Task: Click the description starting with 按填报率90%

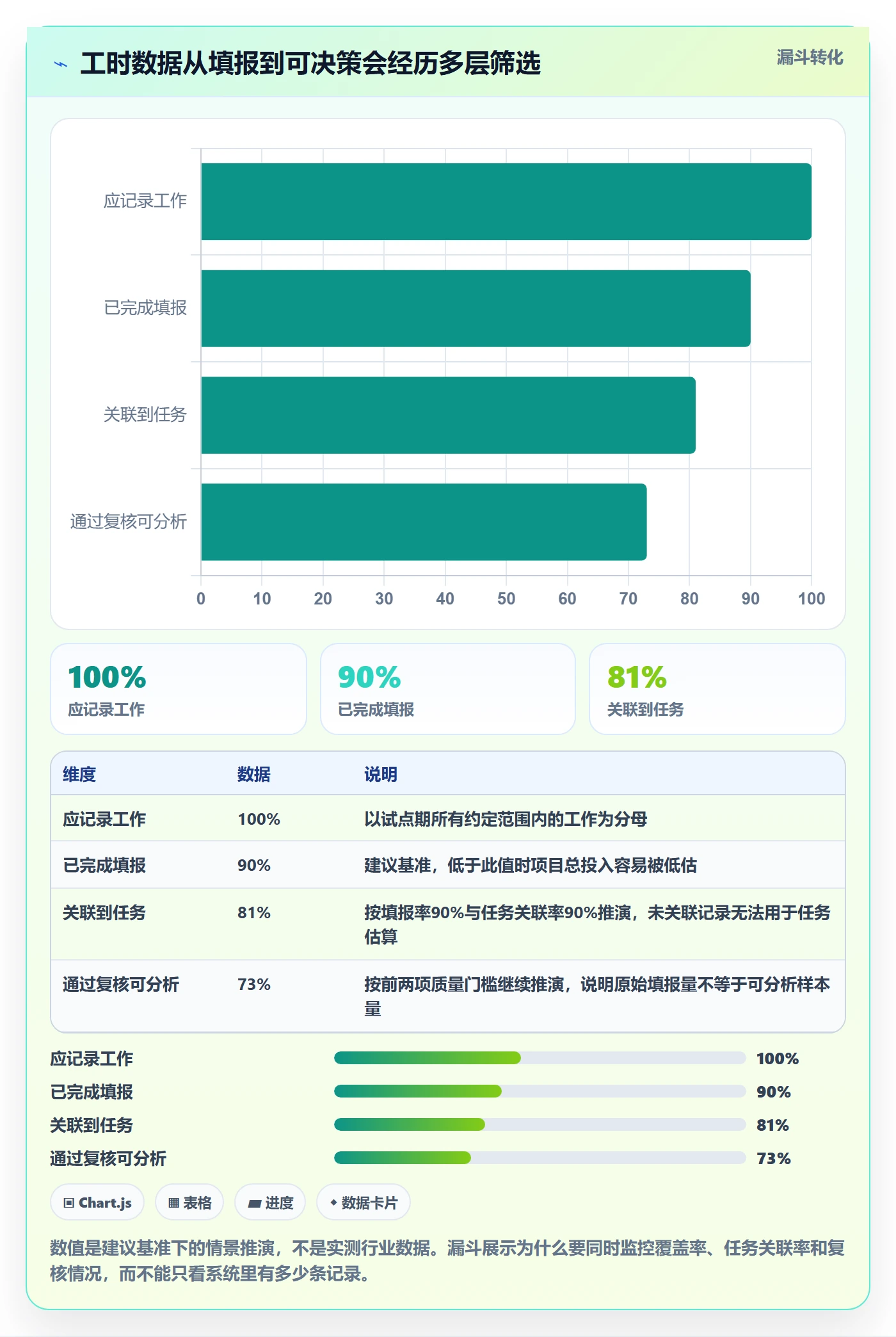Action: pyautogui.click(x=597, y=924)
